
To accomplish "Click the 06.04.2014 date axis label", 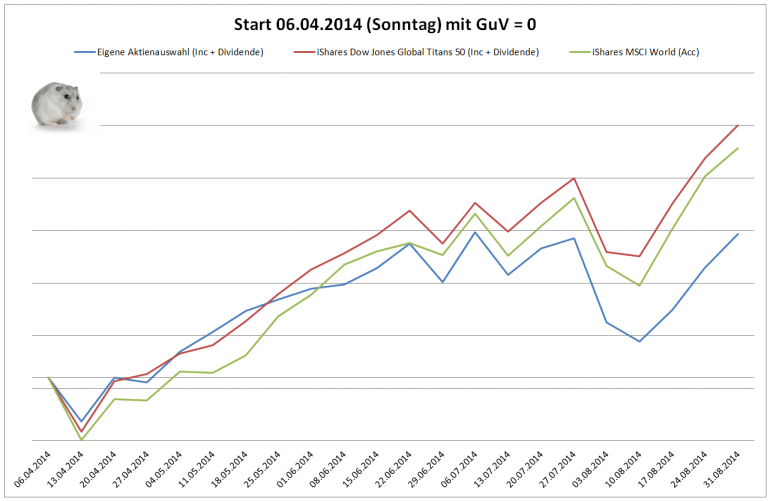I will point(32,470).
